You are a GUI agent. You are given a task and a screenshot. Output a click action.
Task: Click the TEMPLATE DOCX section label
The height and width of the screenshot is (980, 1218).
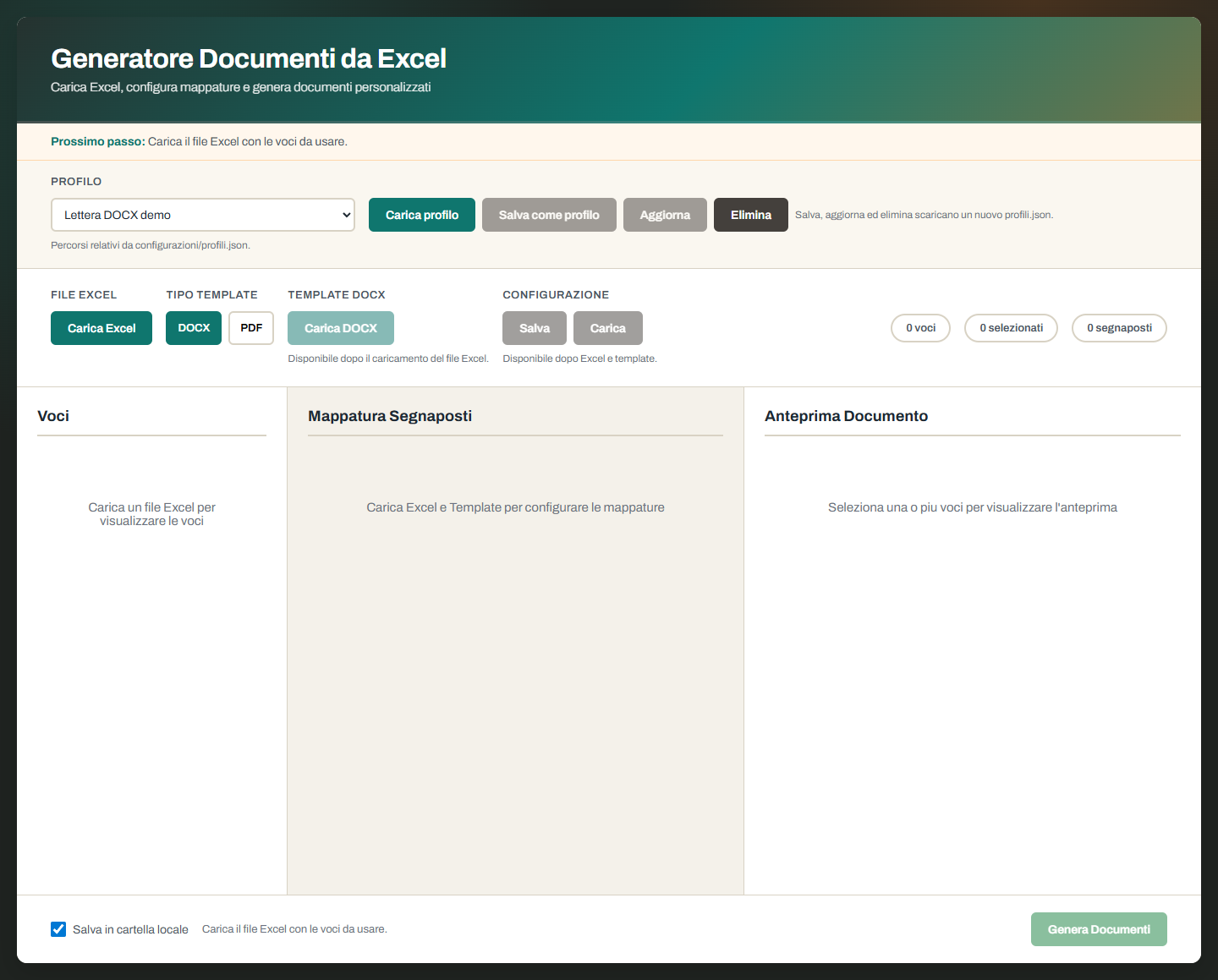[x=337, y=295]
